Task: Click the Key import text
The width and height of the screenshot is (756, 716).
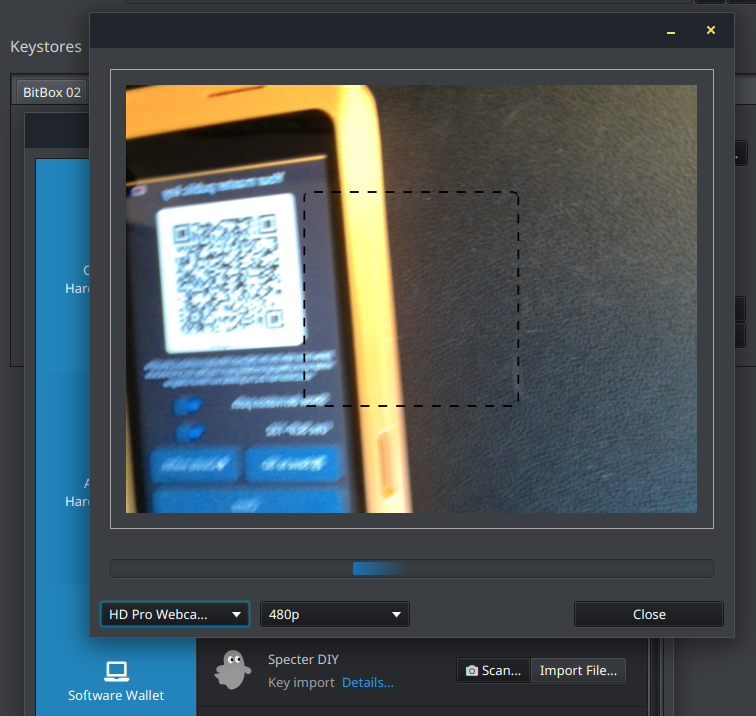Action: click(301, 682)
